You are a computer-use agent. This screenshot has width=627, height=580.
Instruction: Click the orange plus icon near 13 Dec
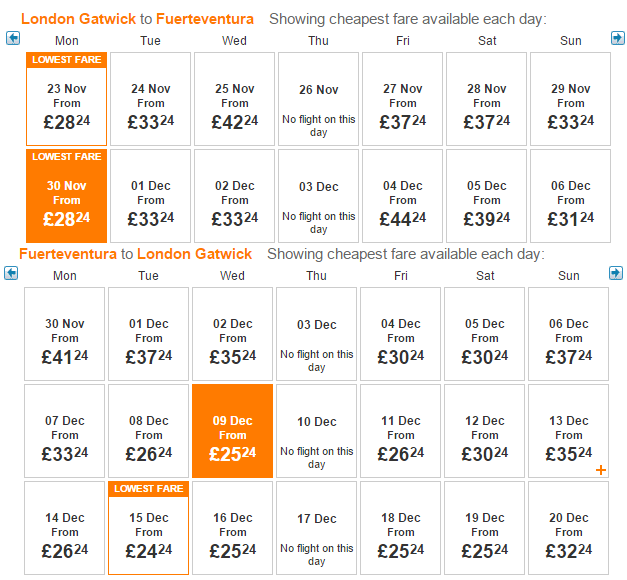point(601,470)
